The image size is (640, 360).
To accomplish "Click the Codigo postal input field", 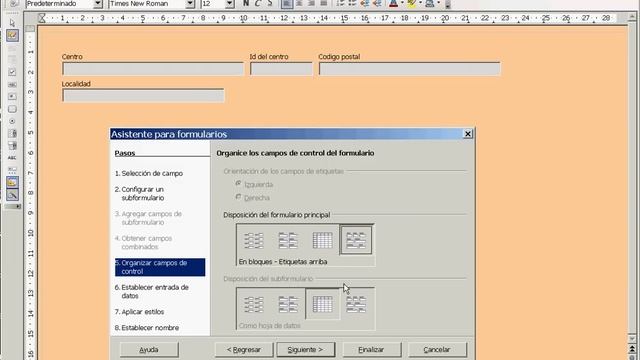I will coord(409,69).
